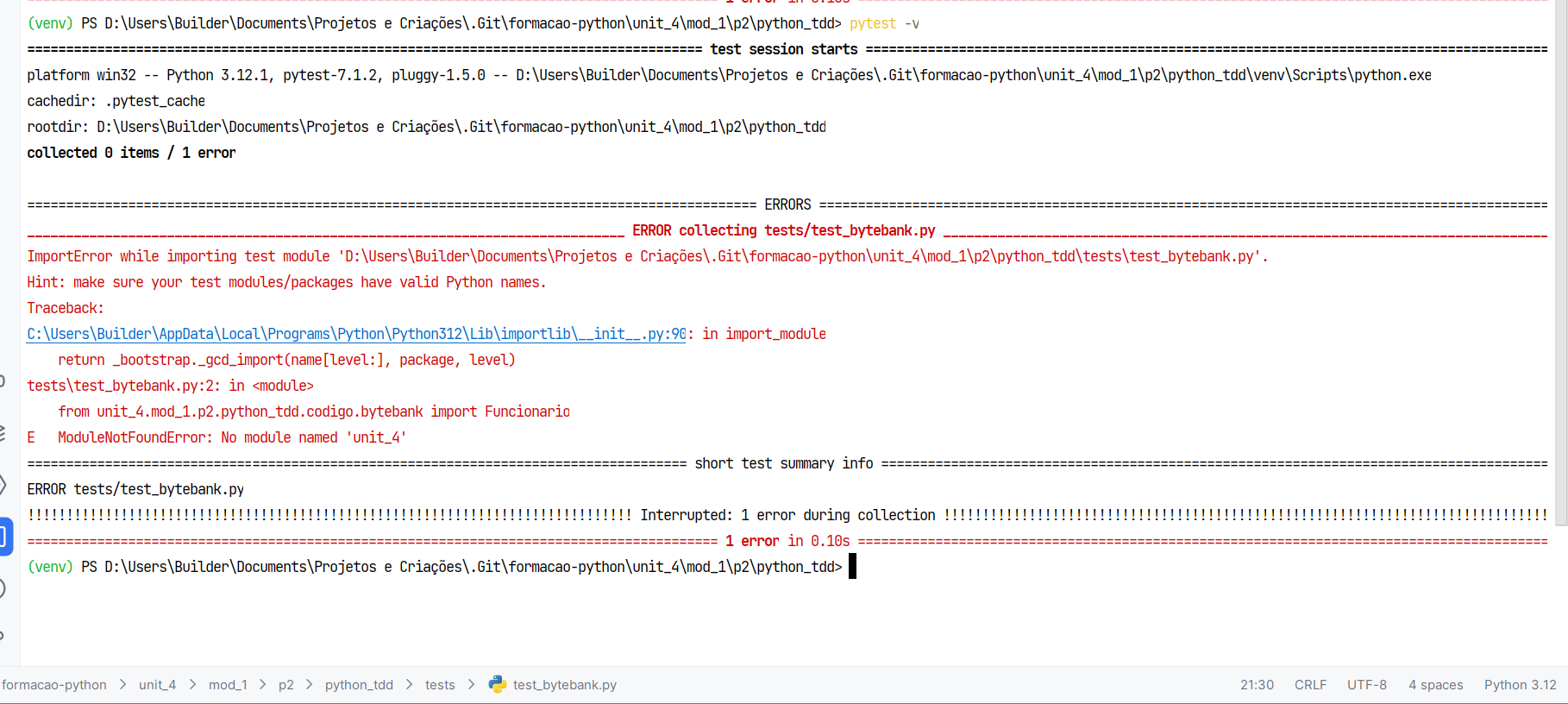Select mod_1 in the breadcrumb bar
The height and width of the screenshot is (704, 1568).
[x=228, y=685]
